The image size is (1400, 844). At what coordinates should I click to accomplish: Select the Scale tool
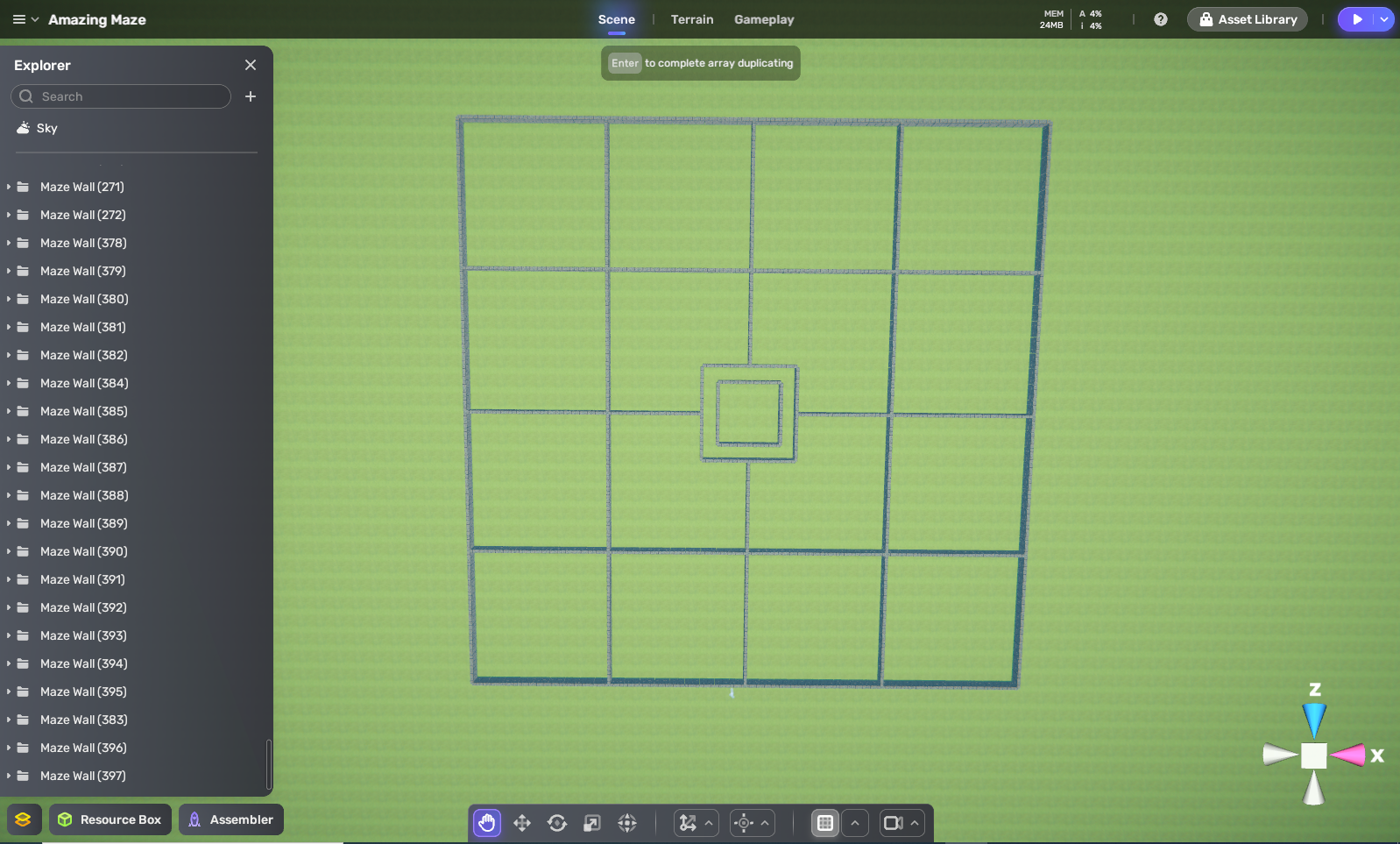point(592,823)
